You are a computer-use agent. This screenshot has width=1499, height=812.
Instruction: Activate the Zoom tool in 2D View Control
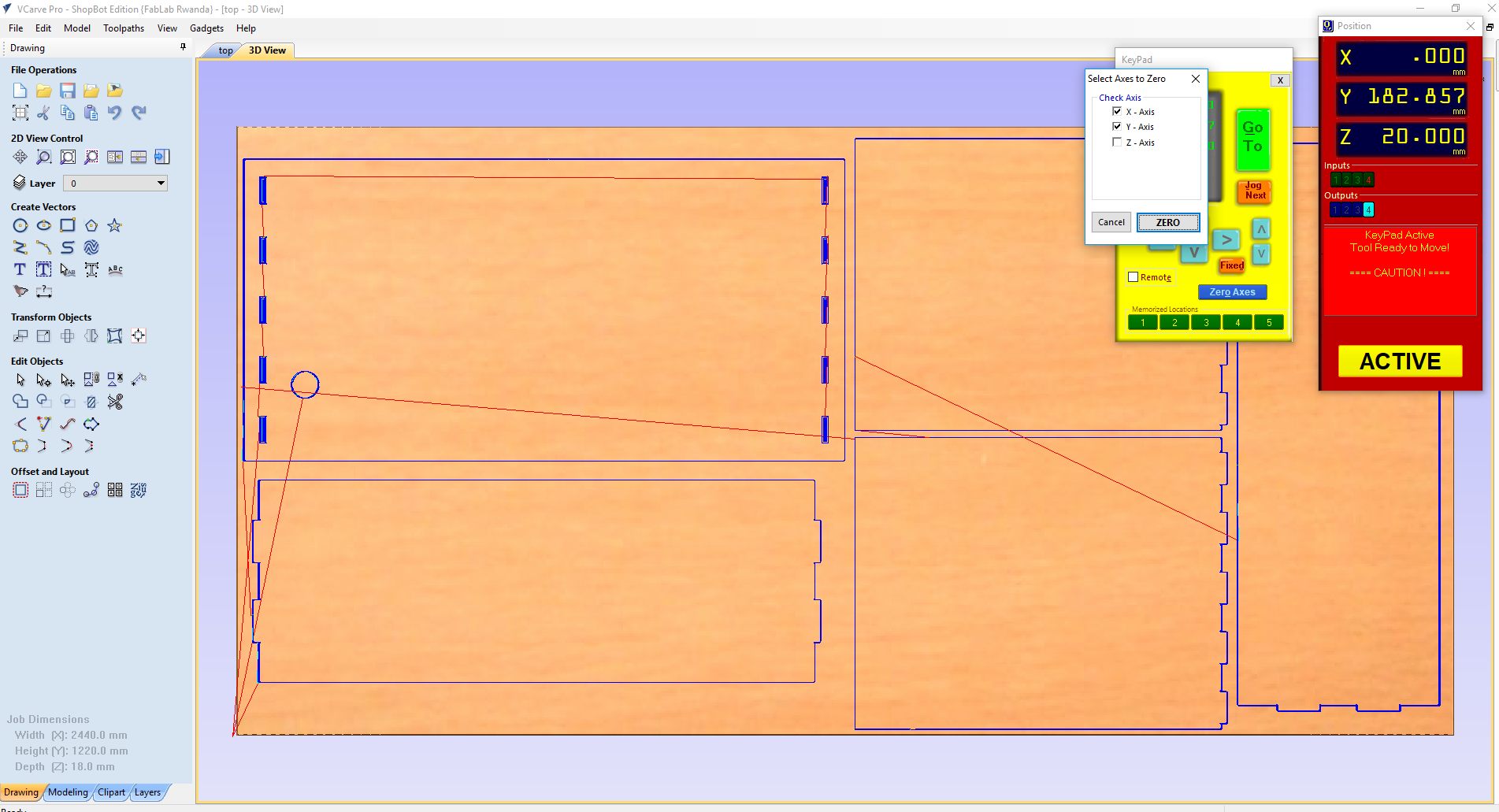click(43, 157)
